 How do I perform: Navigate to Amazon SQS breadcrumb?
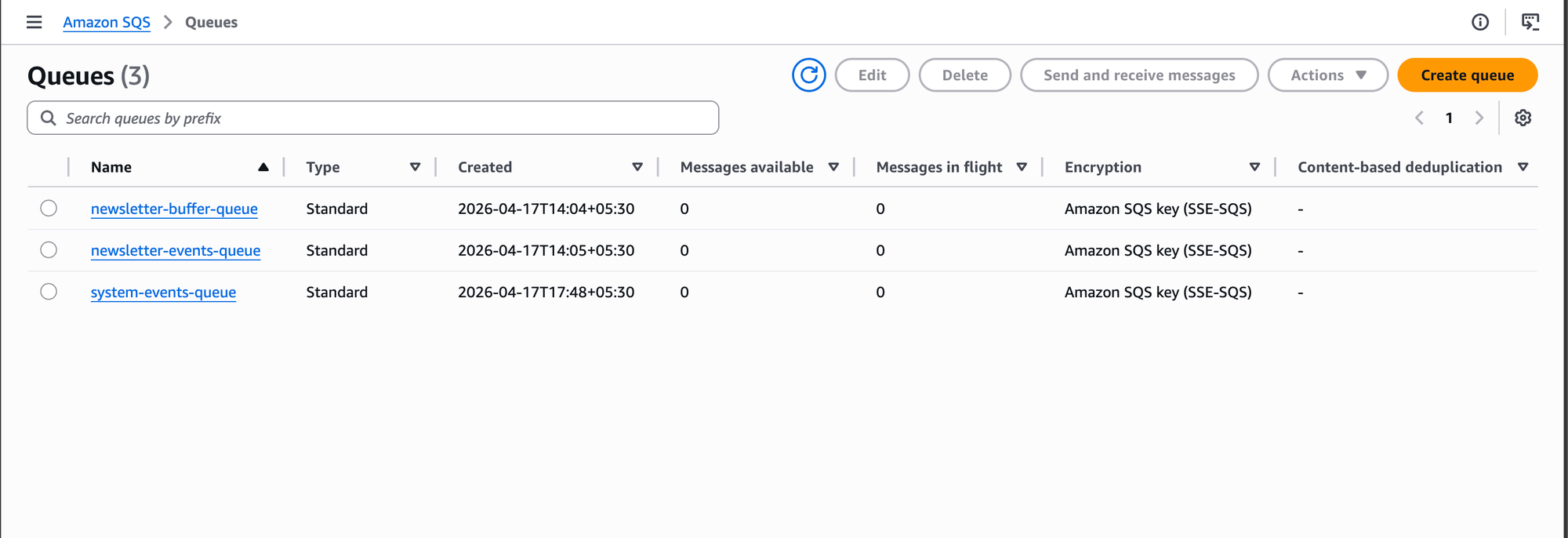[x=107, y=22]
